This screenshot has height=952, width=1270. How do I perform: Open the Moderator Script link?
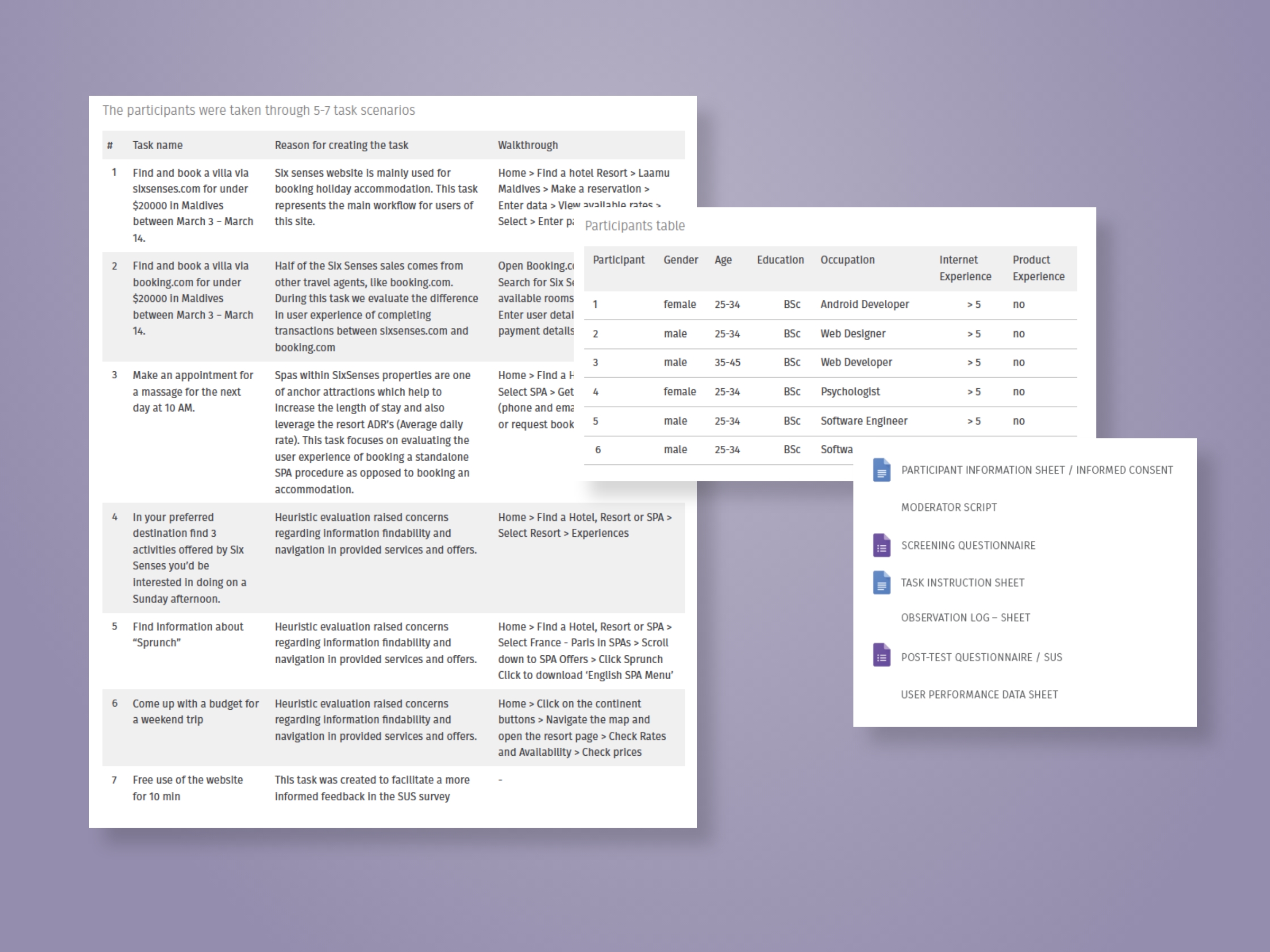point(948,507)
